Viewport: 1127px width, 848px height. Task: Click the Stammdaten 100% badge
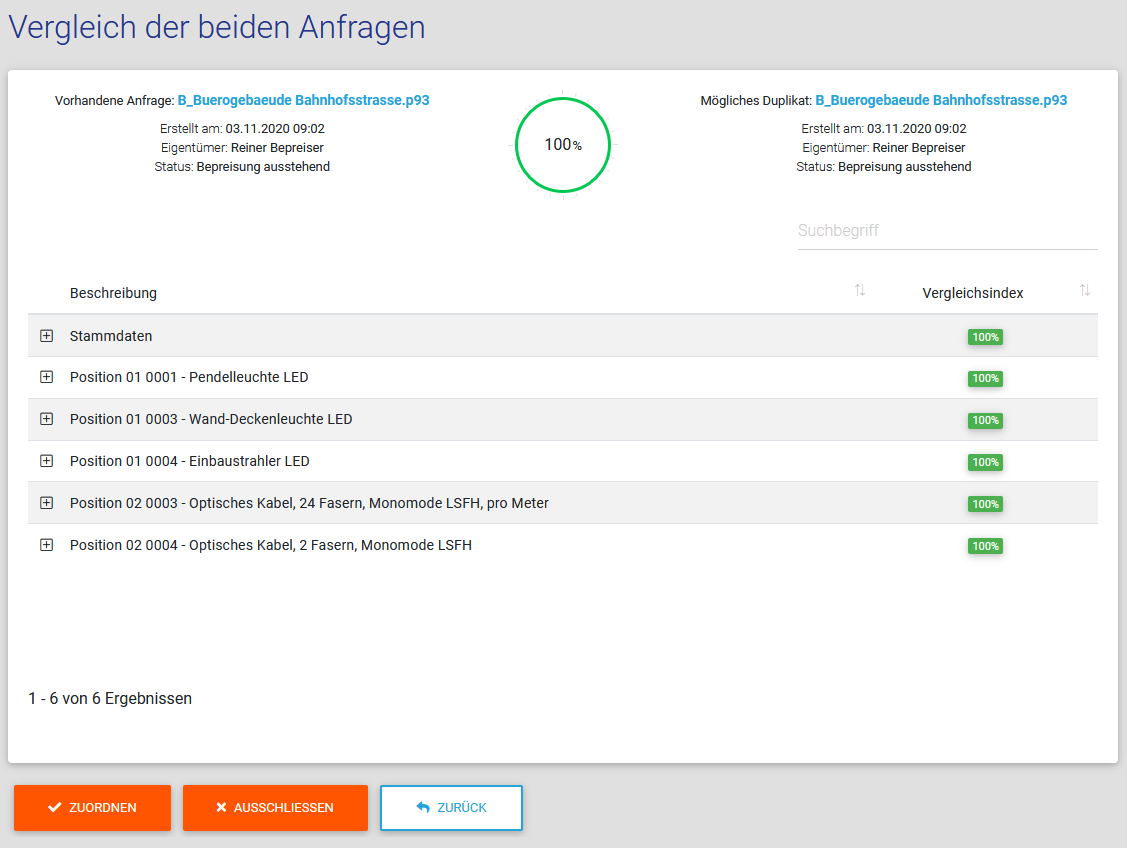985,337
